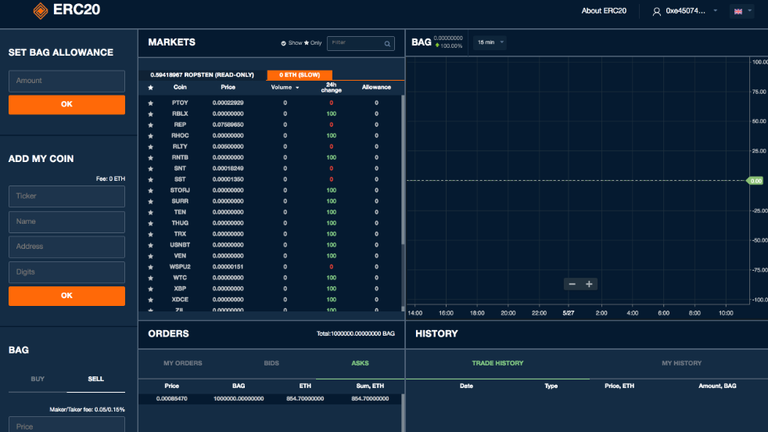Open the BIDS tab
This screenshot has height=432, width=768.
pyautogui.click(x=271, y=363)
